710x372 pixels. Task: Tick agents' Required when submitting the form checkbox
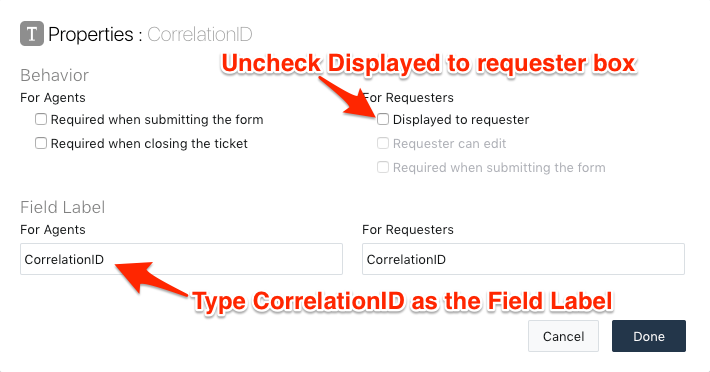(x=41, y=119)
